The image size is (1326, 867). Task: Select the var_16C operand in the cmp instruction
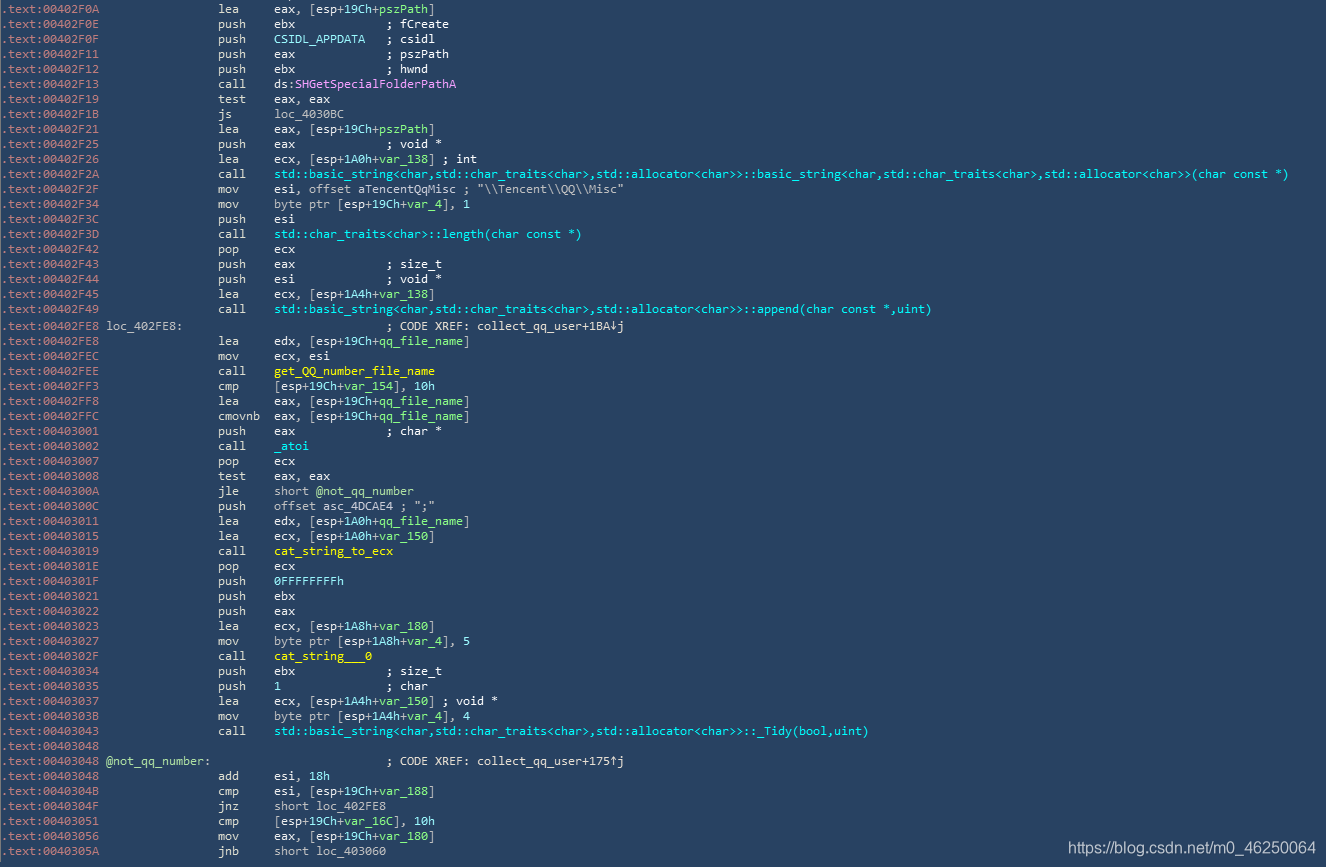point(372,821)
